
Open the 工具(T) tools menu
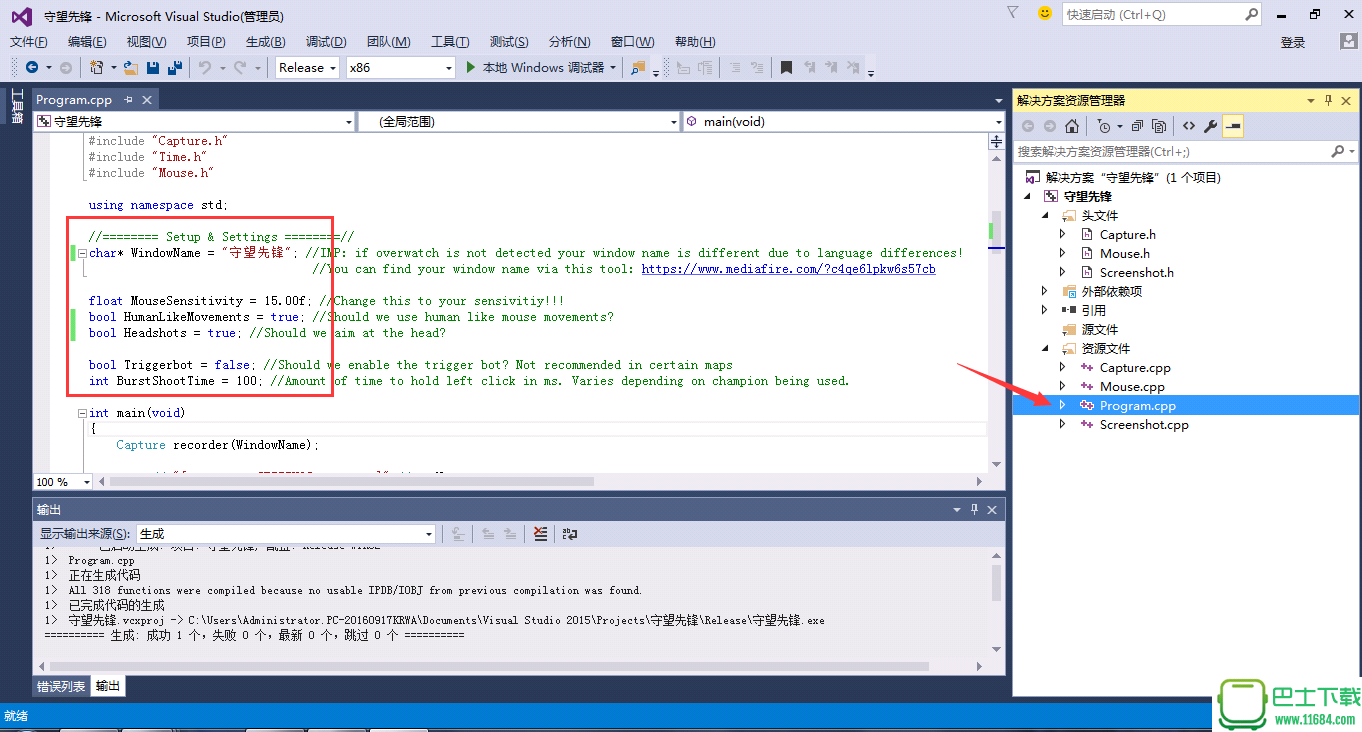click(450, 41)
